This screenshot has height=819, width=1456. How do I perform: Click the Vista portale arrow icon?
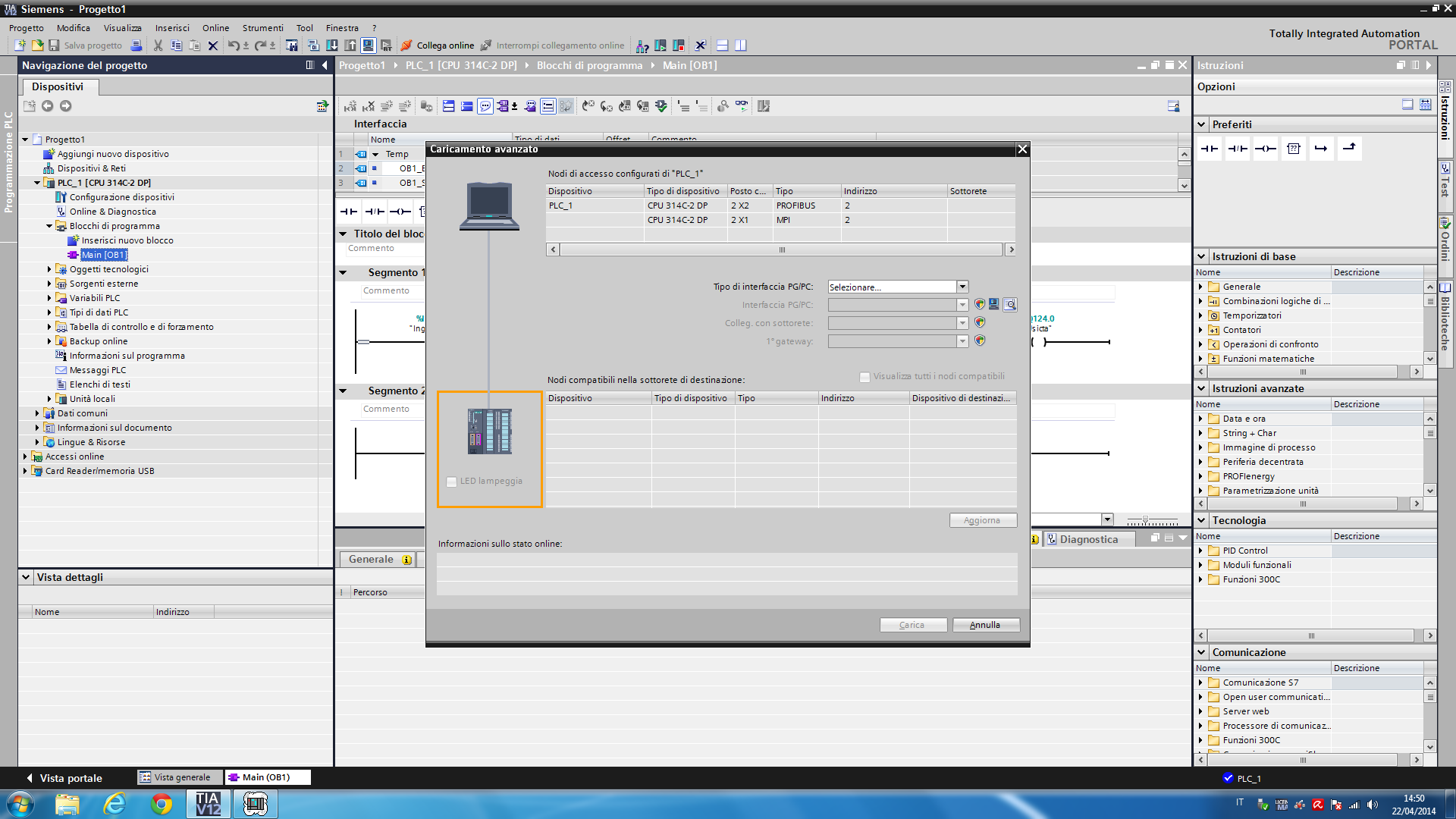click(30, 778)
